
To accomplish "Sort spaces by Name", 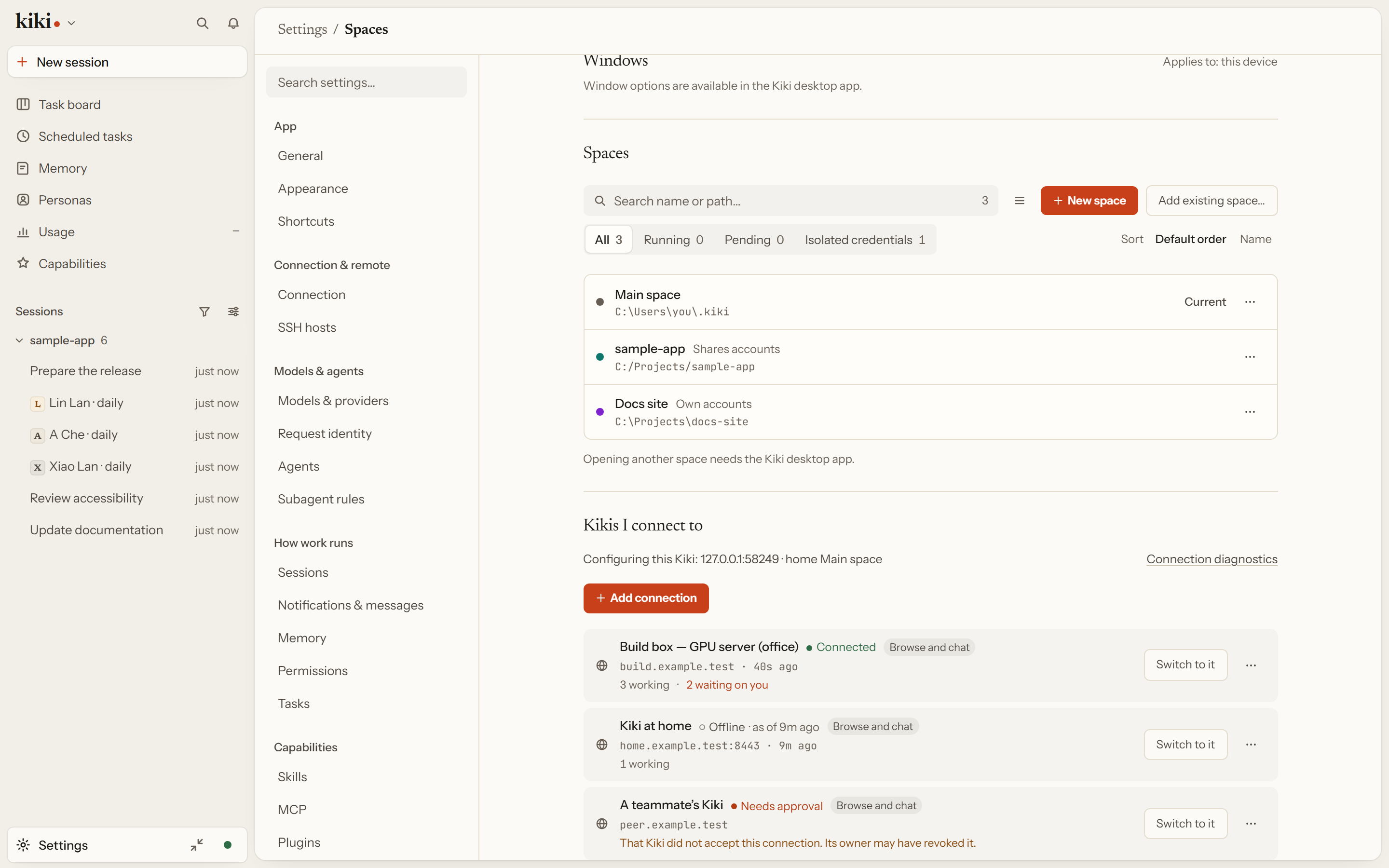I will tap(1255, 239).
